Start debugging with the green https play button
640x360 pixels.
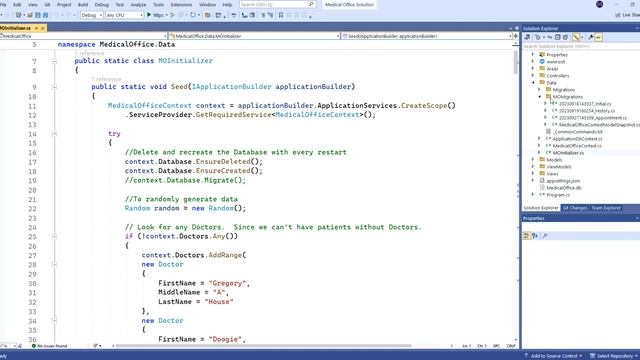149,15
